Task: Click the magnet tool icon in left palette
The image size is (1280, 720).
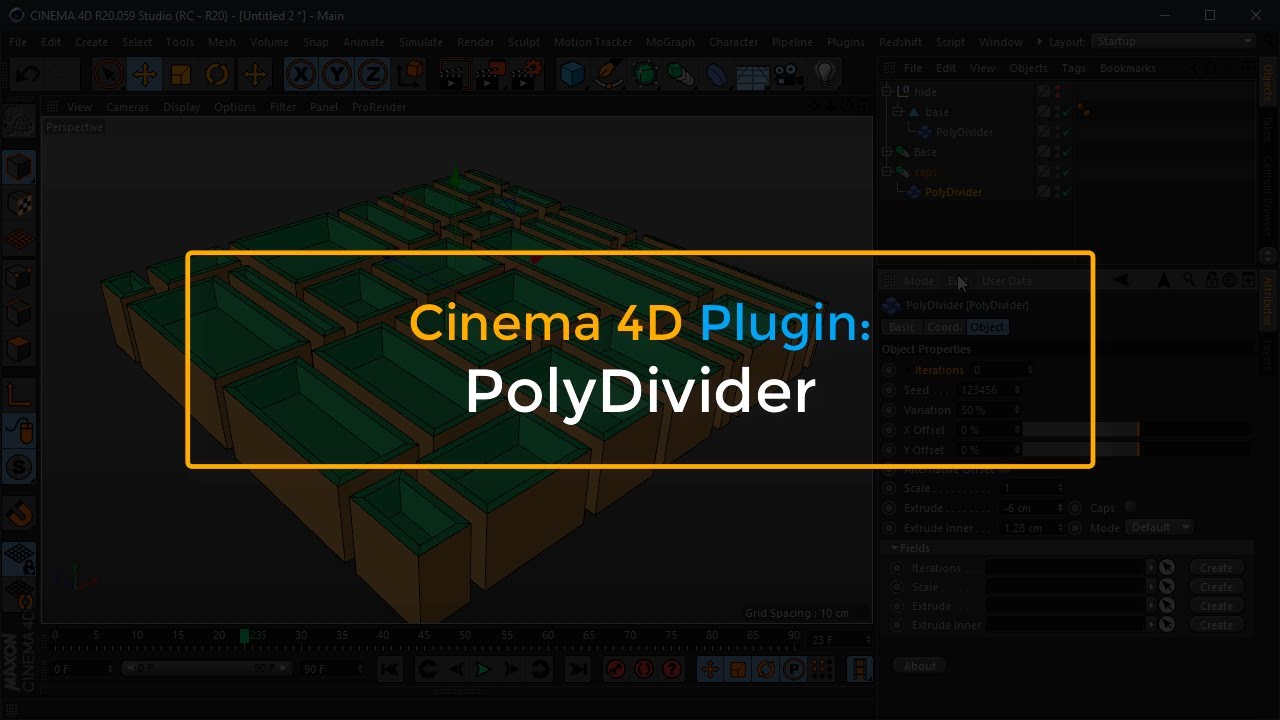Action: pyautogui.click(x=19, y=515)
